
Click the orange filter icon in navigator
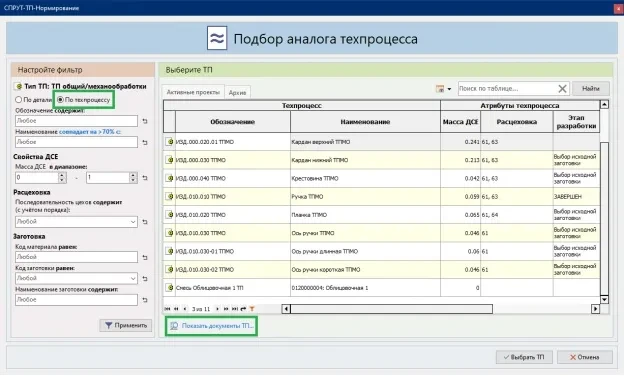tap(252, 309)
